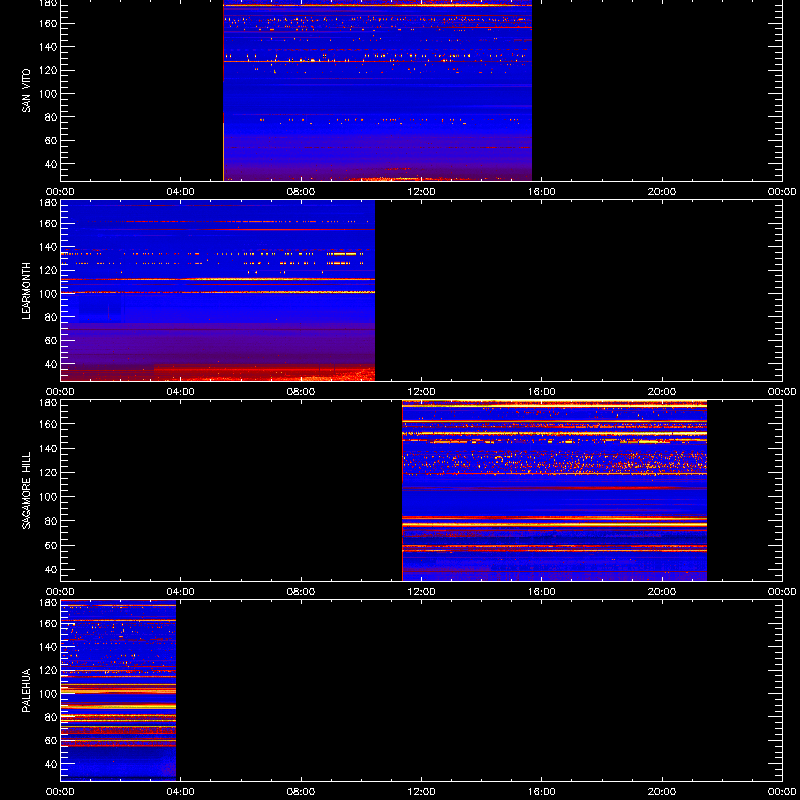This screenshot has height=800, width=800.
Task: Click the 40 frequency tick on San Vito axis
Action: 51,164
